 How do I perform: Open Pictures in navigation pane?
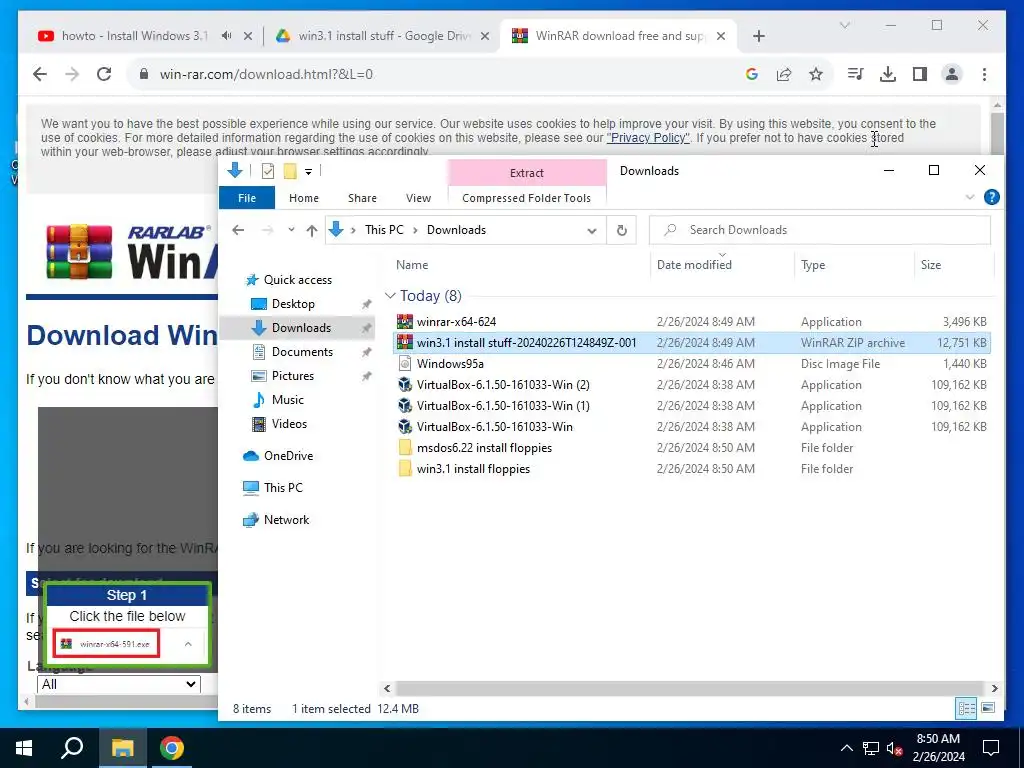(x=293, y=376)
